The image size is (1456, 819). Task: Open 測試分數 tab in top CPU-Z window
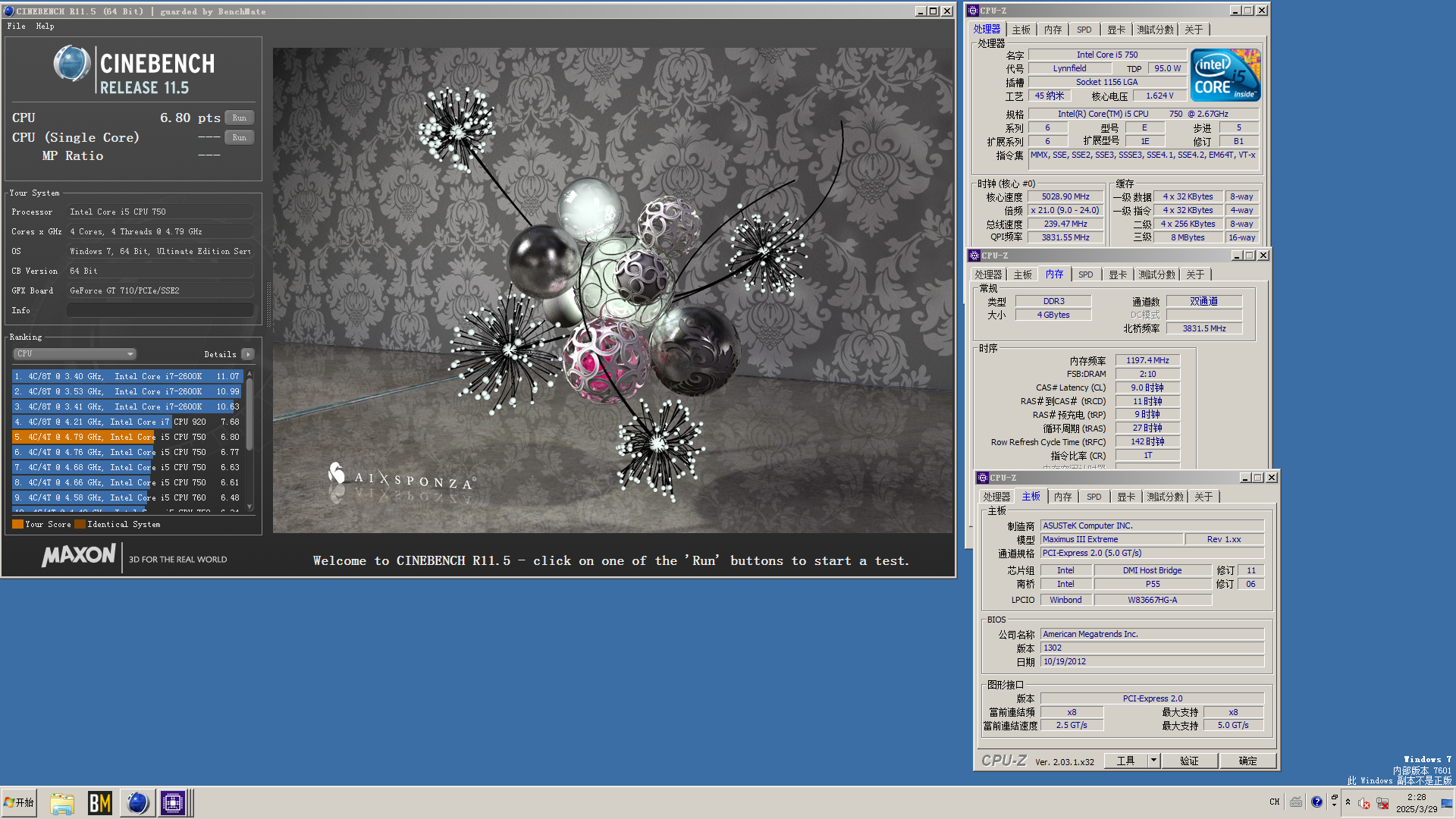coord(1156,30)
